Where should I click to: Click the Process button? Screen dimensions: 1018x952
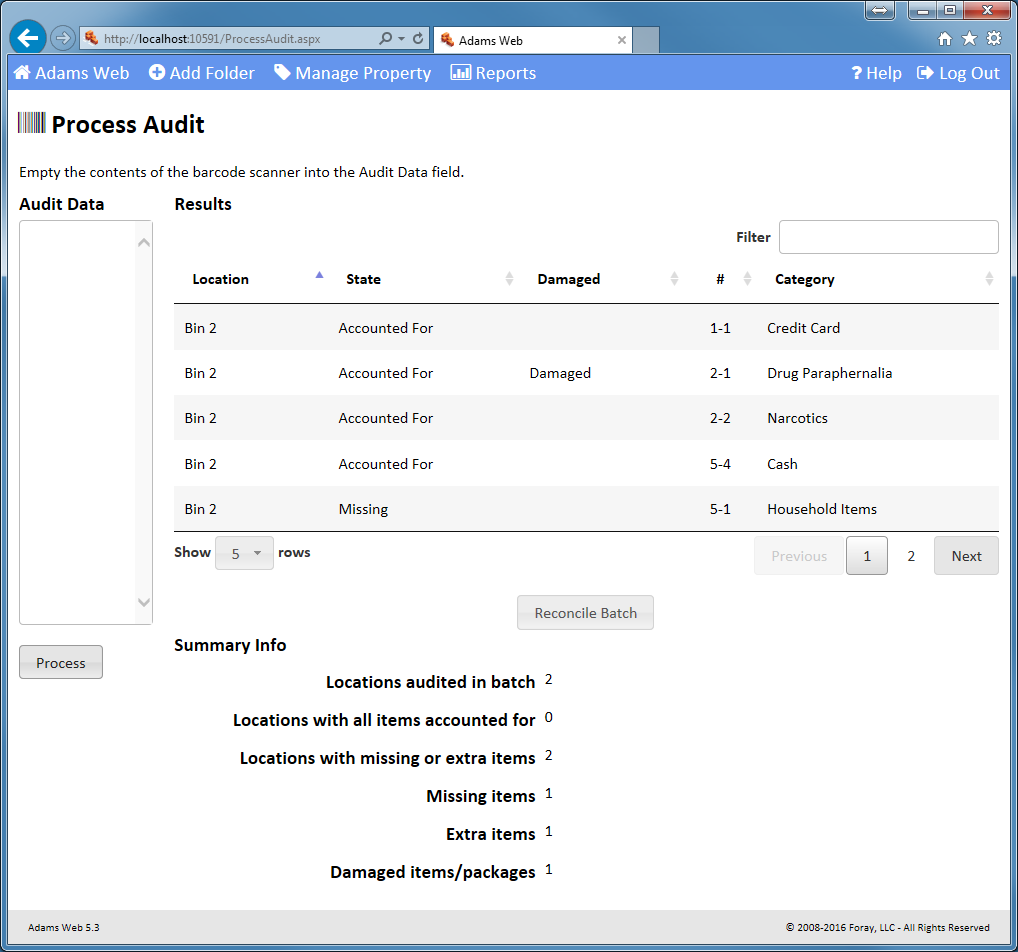pyautogui.click(x=61, y=663)
